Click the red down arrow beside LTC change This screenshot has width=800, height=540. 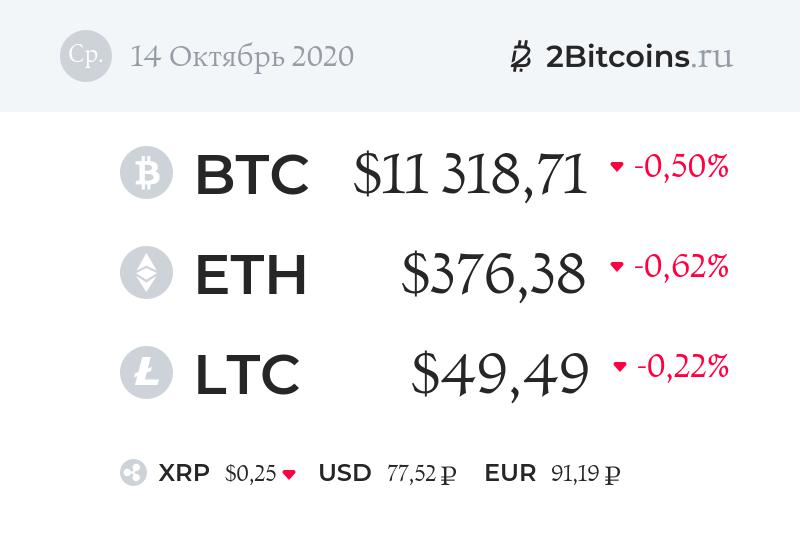pyautogui.click(x=620, y=367)
